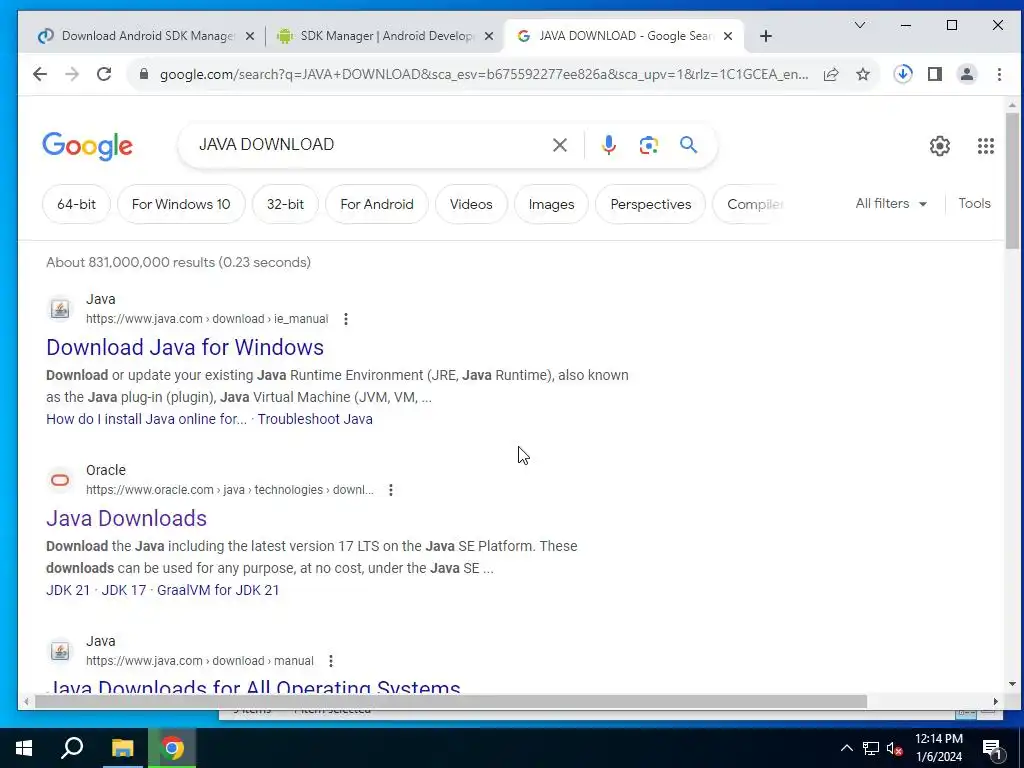The image size is (1024, 768).
Task: Go back using the browser back arrow
Action: point(40,74)
